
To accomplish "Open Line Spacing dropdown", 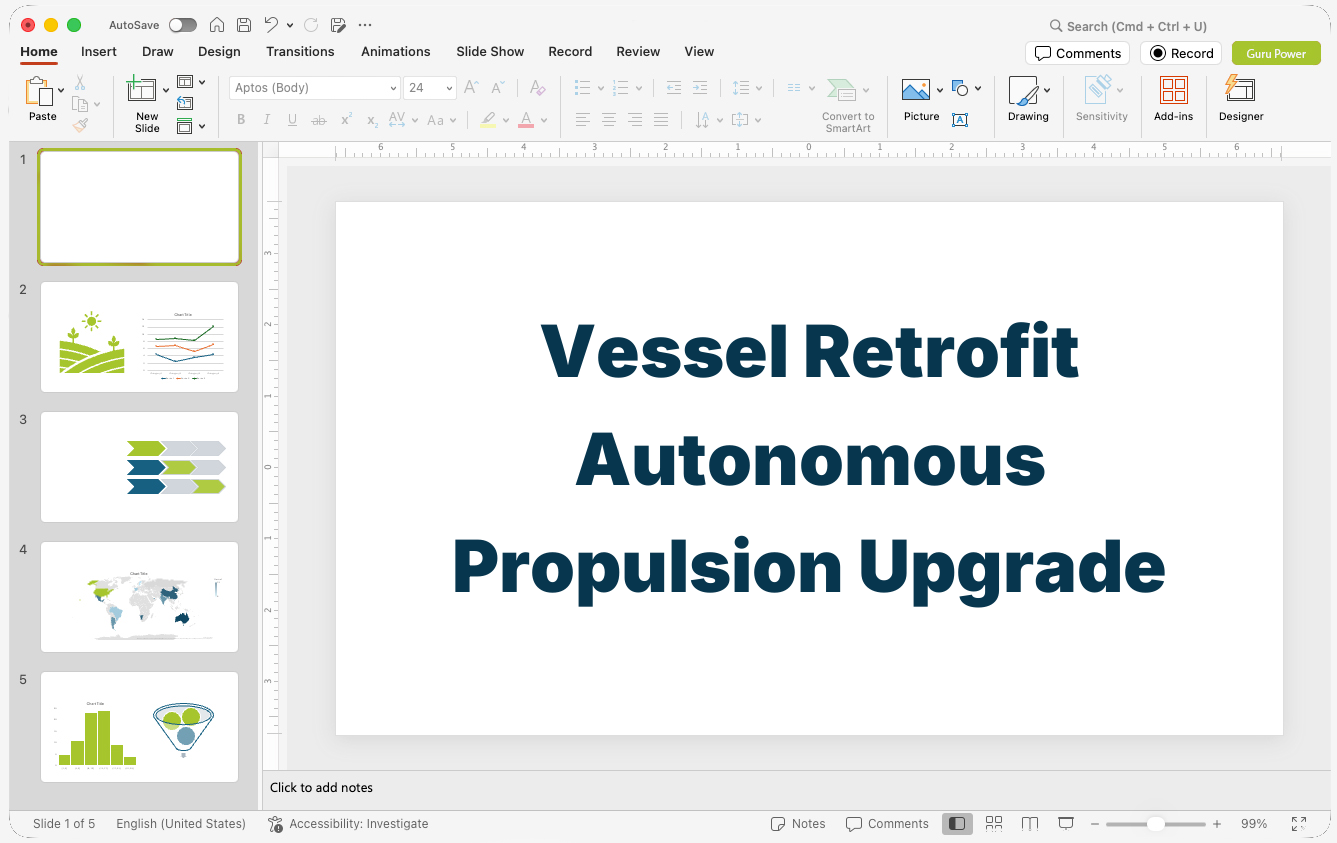I will [746, 88].
